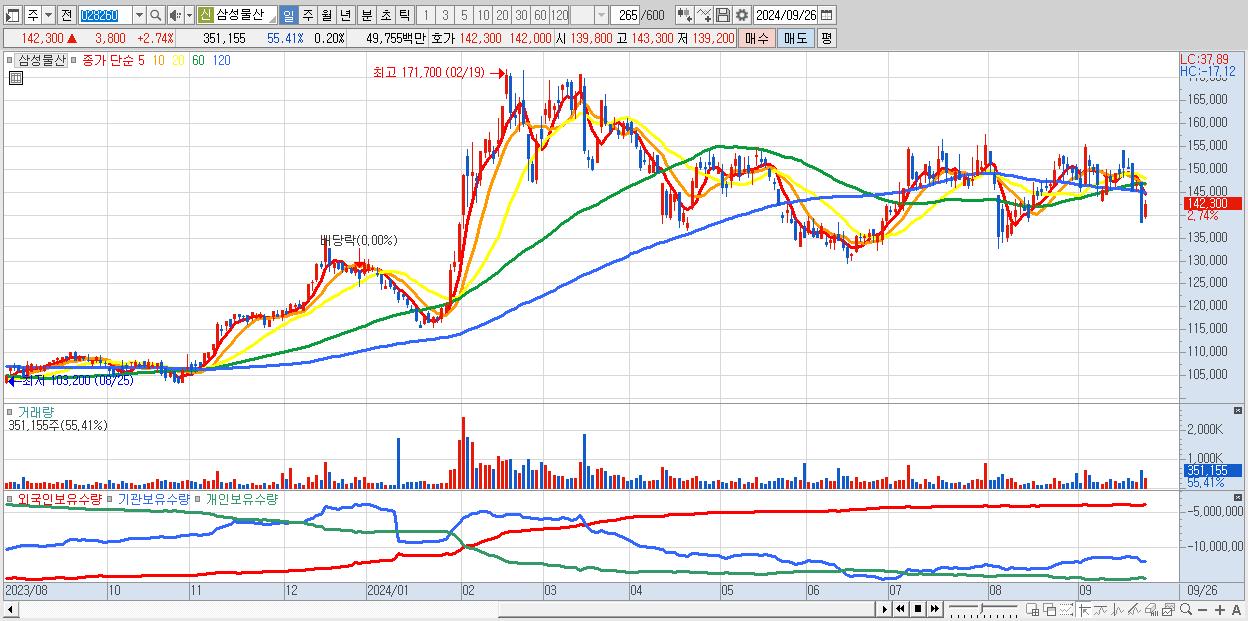
Task: Open the data table grid icon
Action: point(16,79)
